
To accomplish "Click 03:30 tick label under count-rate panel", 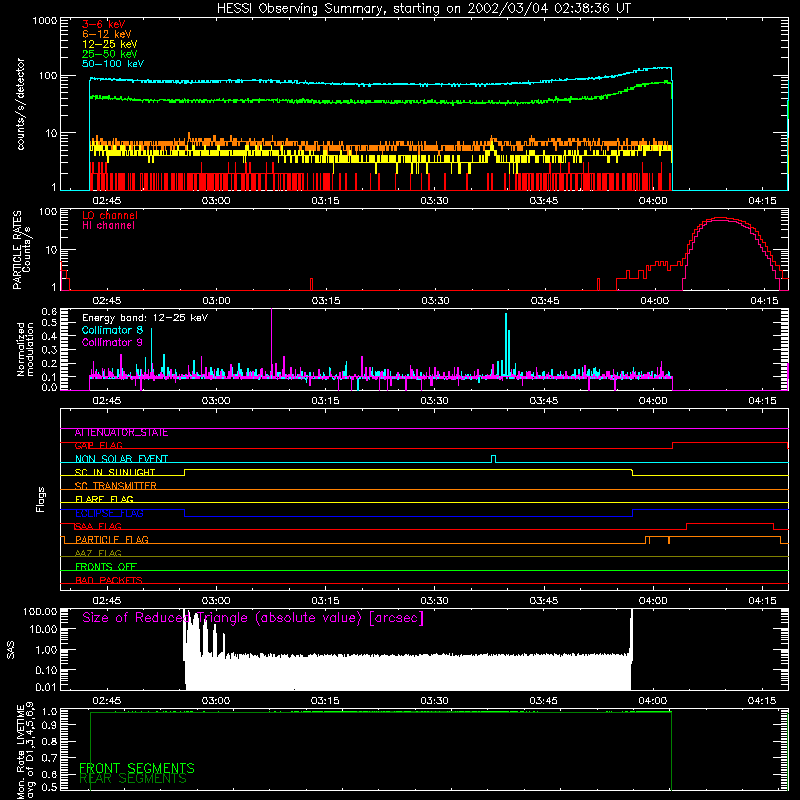I will pos(435,201).
